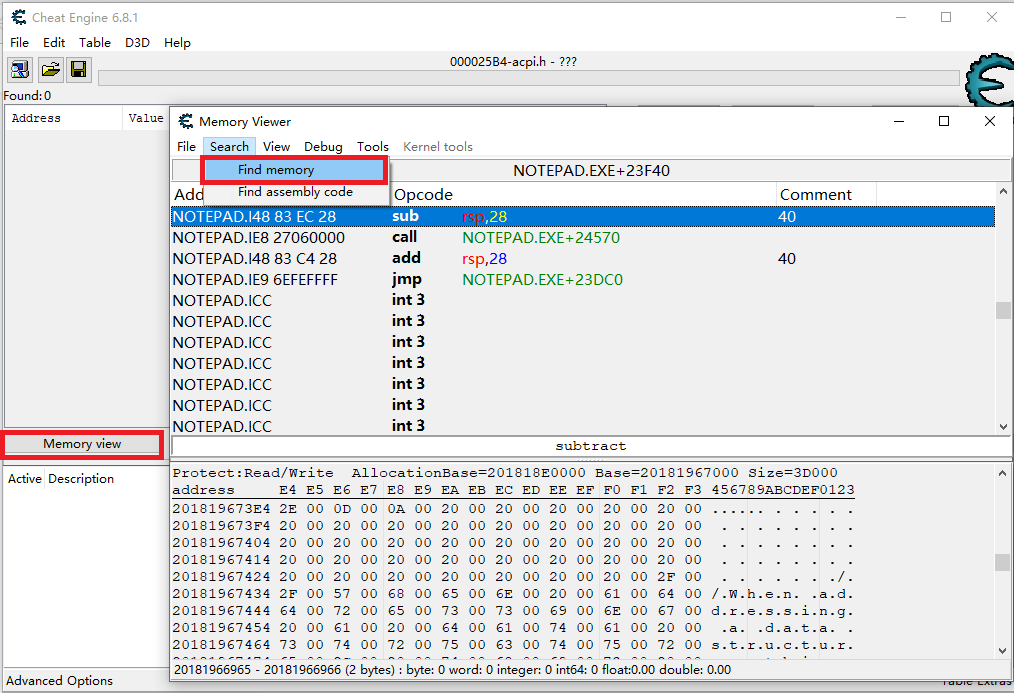Close the Memory Viewer window
Screen dimensions: 1016x695
pos(989,122)
